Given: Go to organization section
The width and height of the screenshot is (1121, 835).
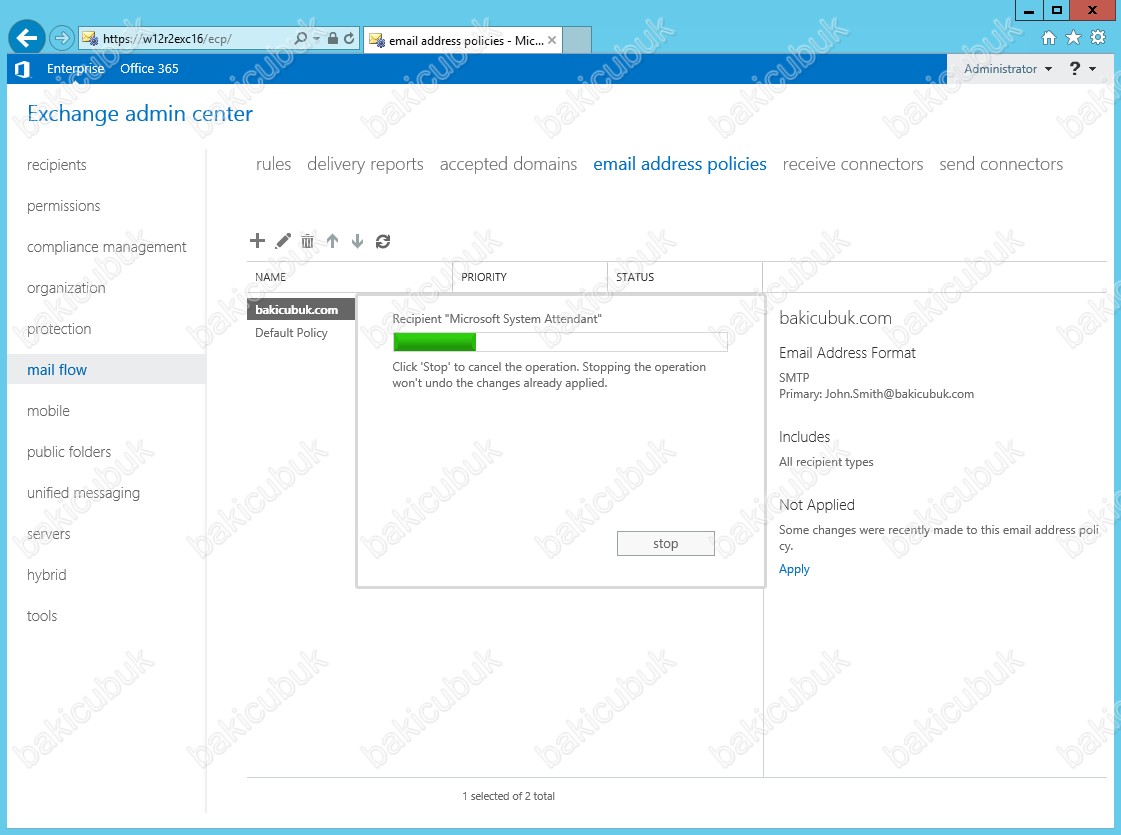Looking at the screenshot, I should pyautogui.click(x=66, y=288).
